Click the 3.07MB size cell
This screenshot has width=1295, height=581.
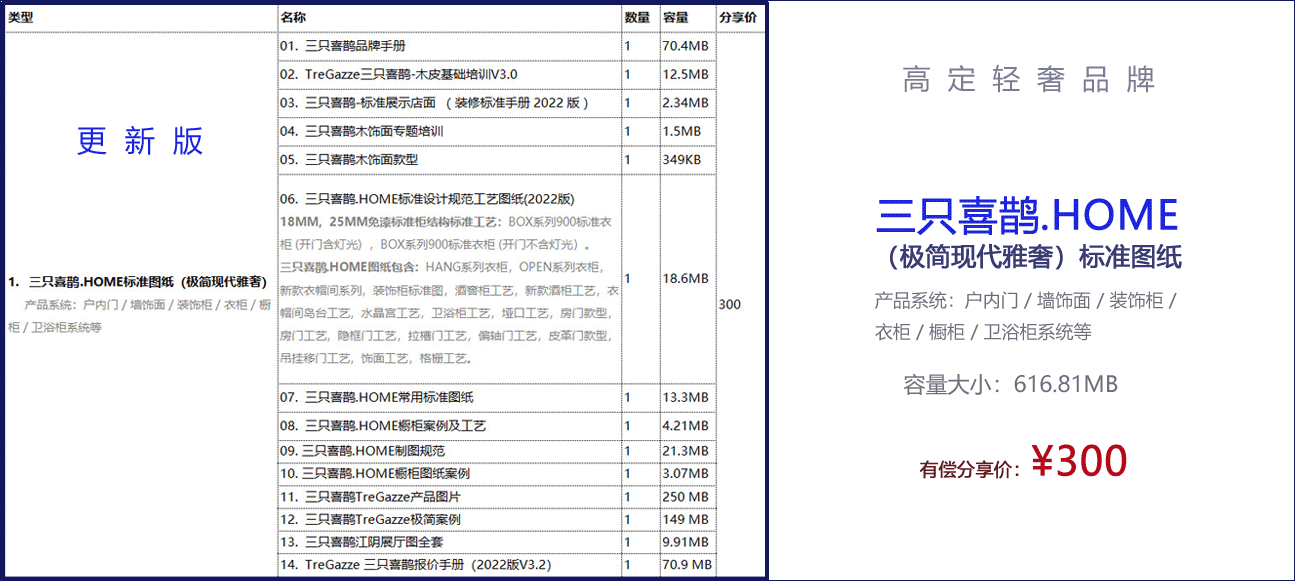685,474
